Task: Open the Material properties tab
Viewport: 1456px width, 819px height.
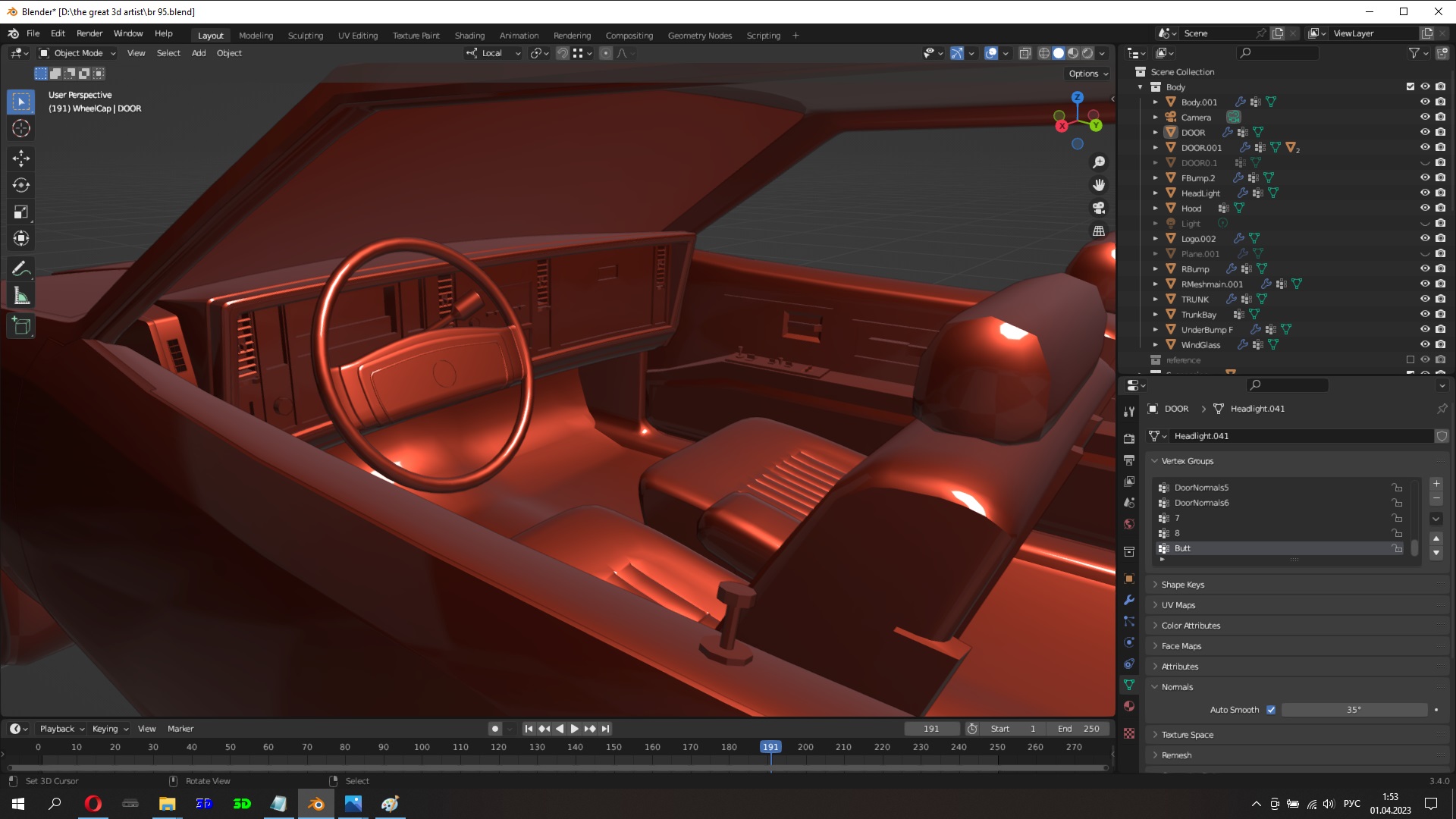Action: click(x=1129, y=706)
